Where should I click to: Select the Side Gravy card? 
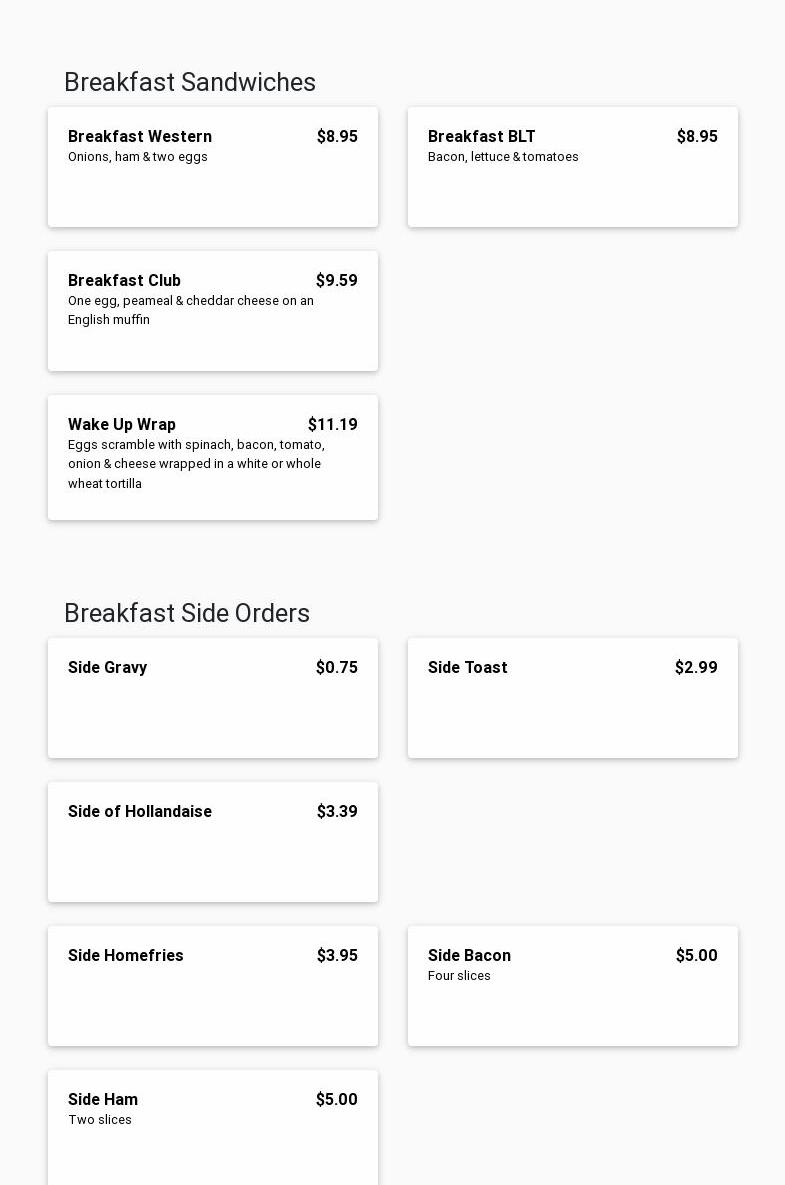(x=213, y=698)
